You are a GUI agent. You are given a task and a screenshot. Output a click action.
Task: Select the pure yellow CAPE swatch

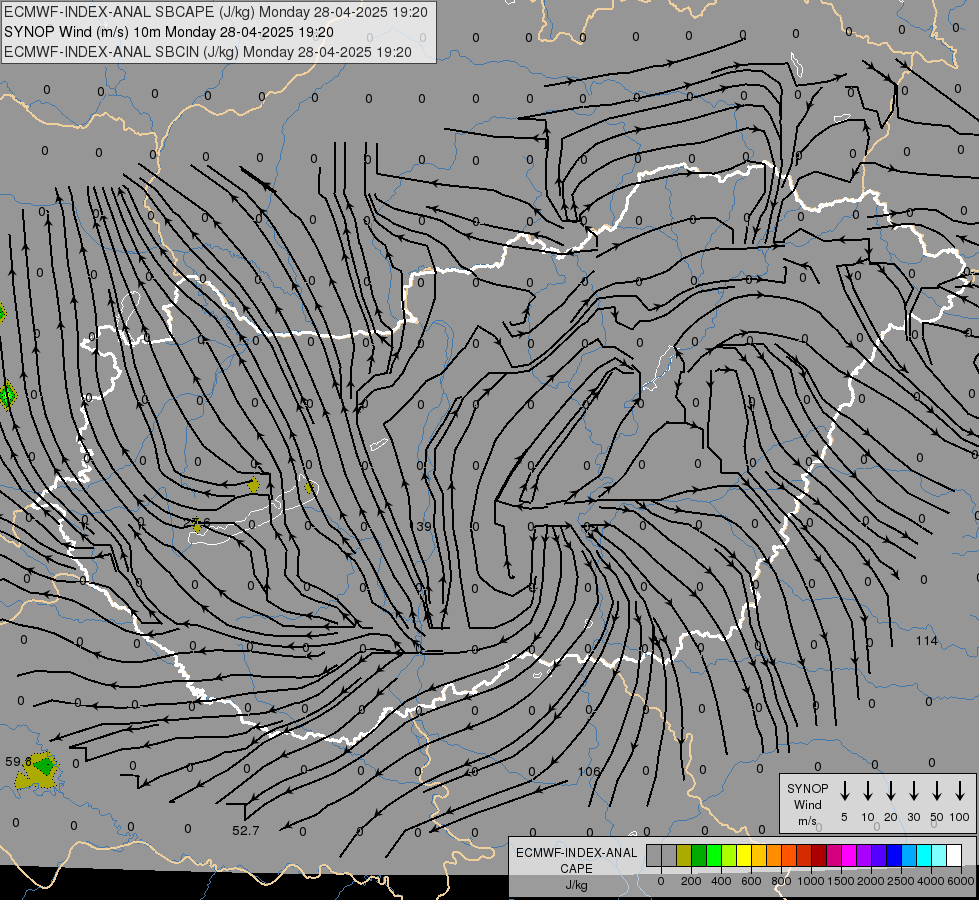pyautogui.click(x=744, y=855)
